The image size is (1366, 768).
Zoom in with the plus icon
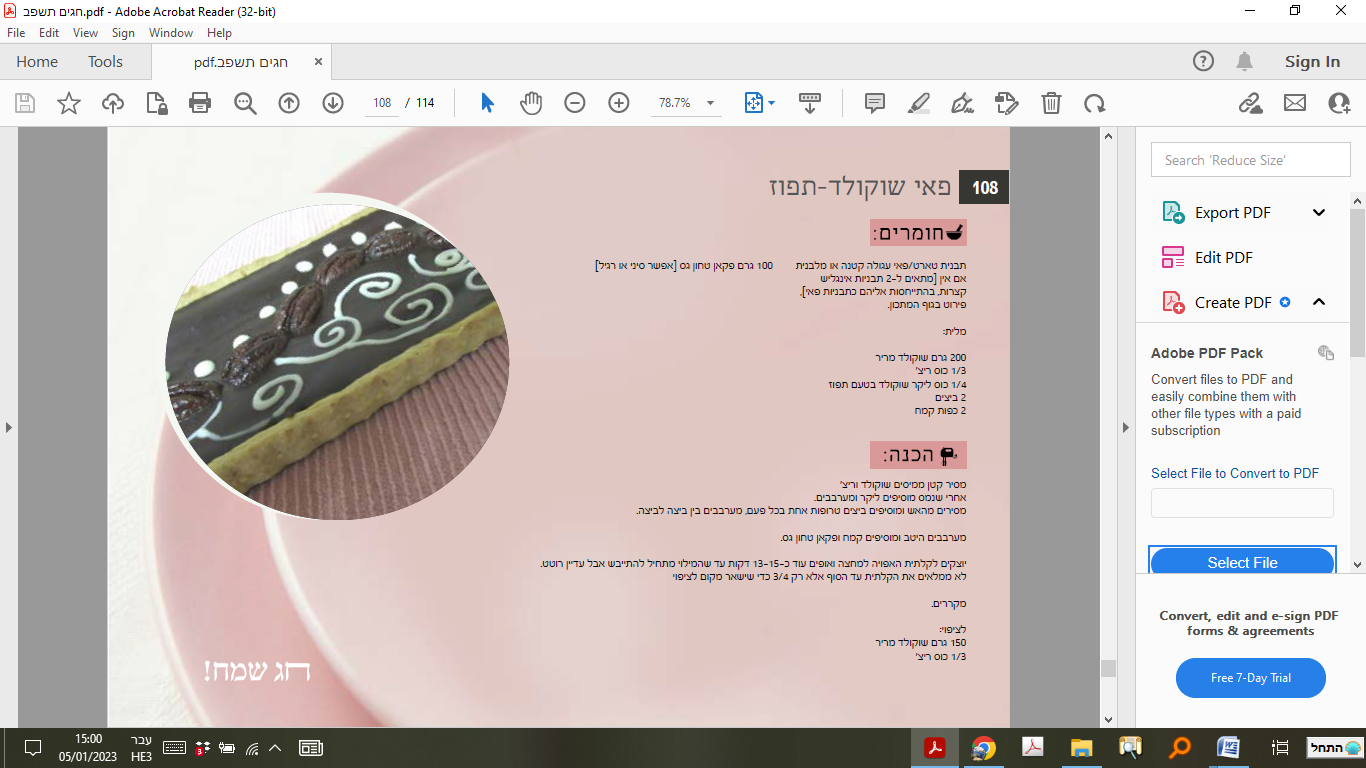pos(619,103)
